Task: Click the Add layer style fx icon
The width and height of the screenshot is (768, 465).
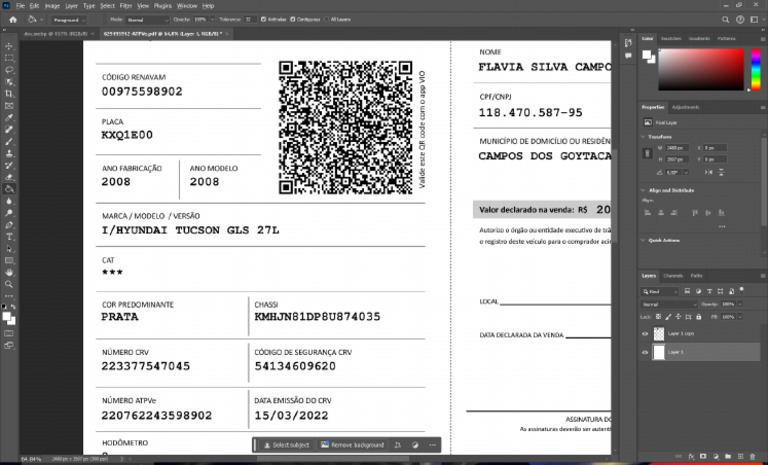Action: pyautogui.click(x=691, y=457)
